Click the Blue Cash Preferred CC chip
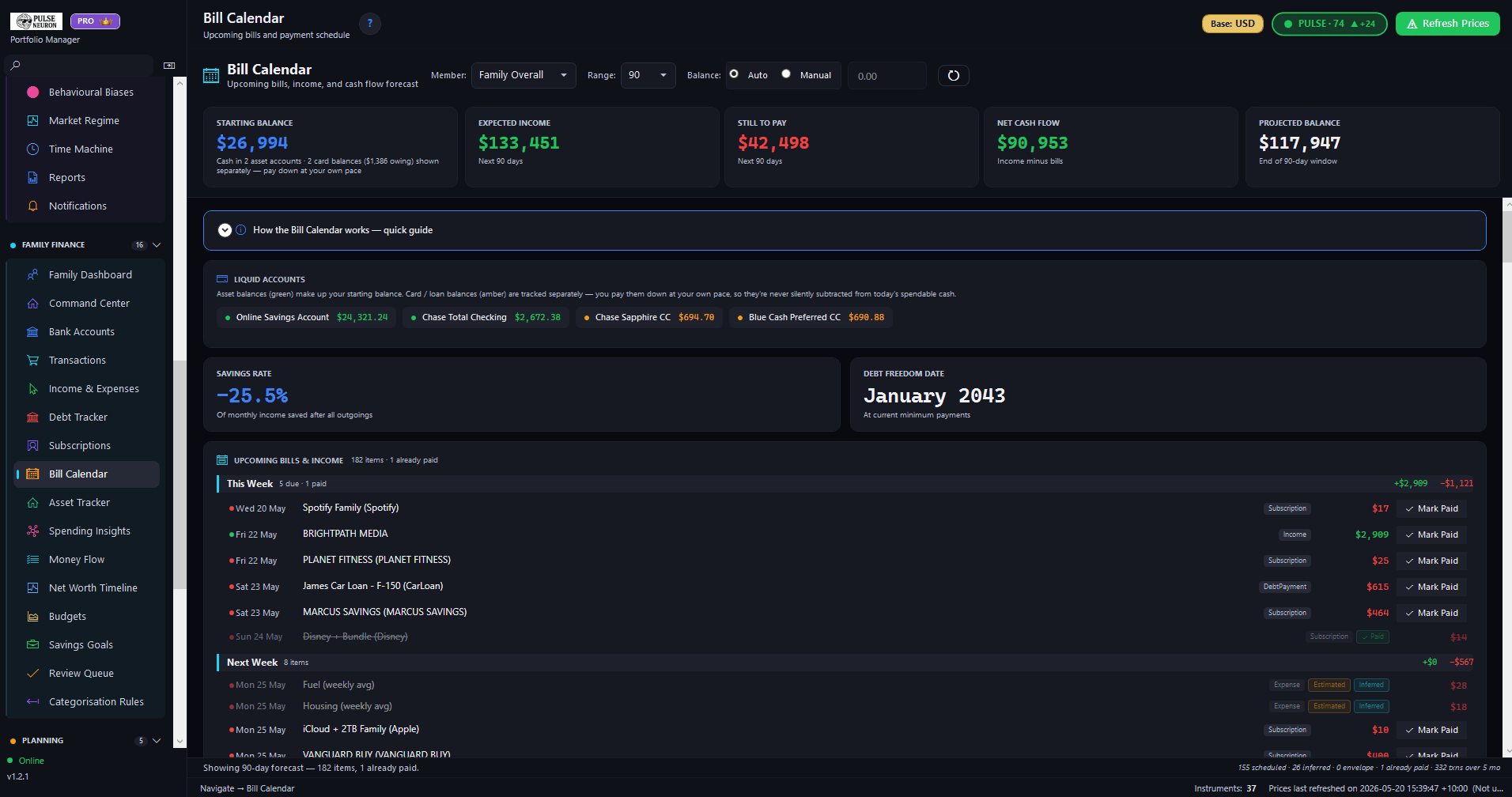The width and height of the screenshot is (1512, 797). click(811, 317)
